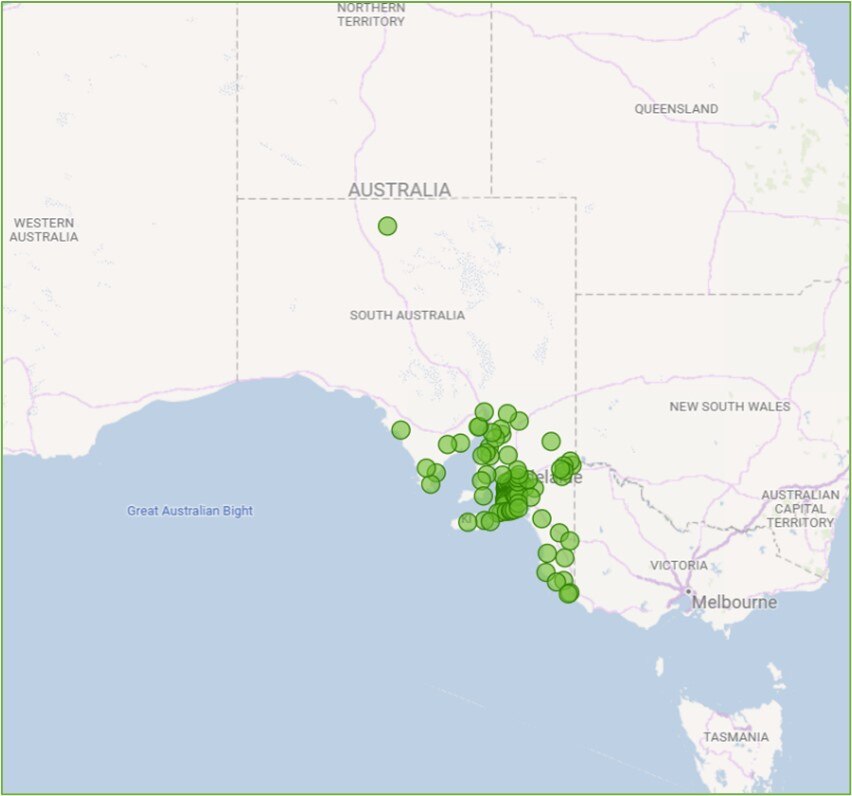Click the AUSTRALIA country label
This screenshot has width=852, height=796.
tap(399, 190)
